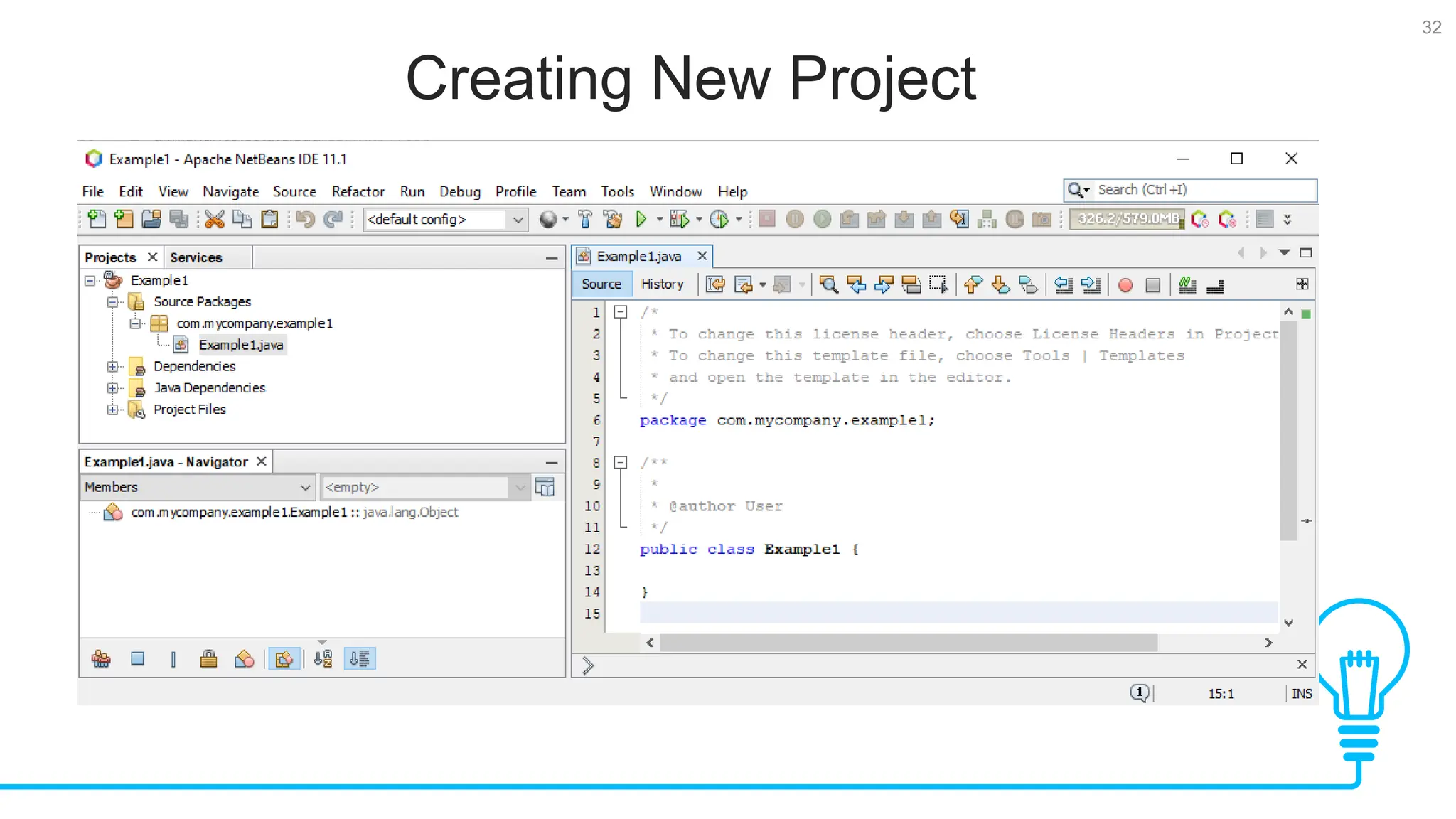Image resolution: width=1456 pixels, height=819 pixels.
Task: Toggle Show Non-Public Members lock icon
Action: click(208, 659)
